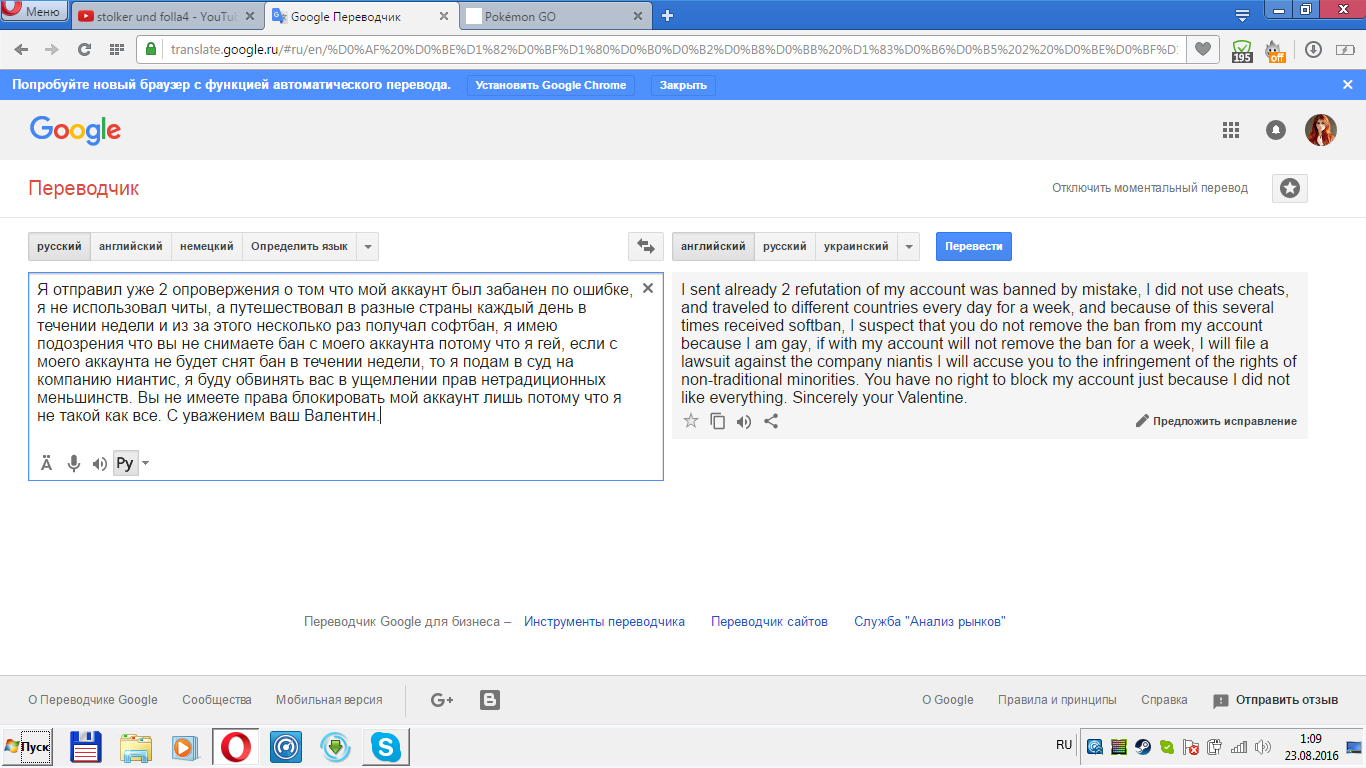Open the Windows Пуск start button
This screenshot has height=768, width=1366.
click(29, 747)
